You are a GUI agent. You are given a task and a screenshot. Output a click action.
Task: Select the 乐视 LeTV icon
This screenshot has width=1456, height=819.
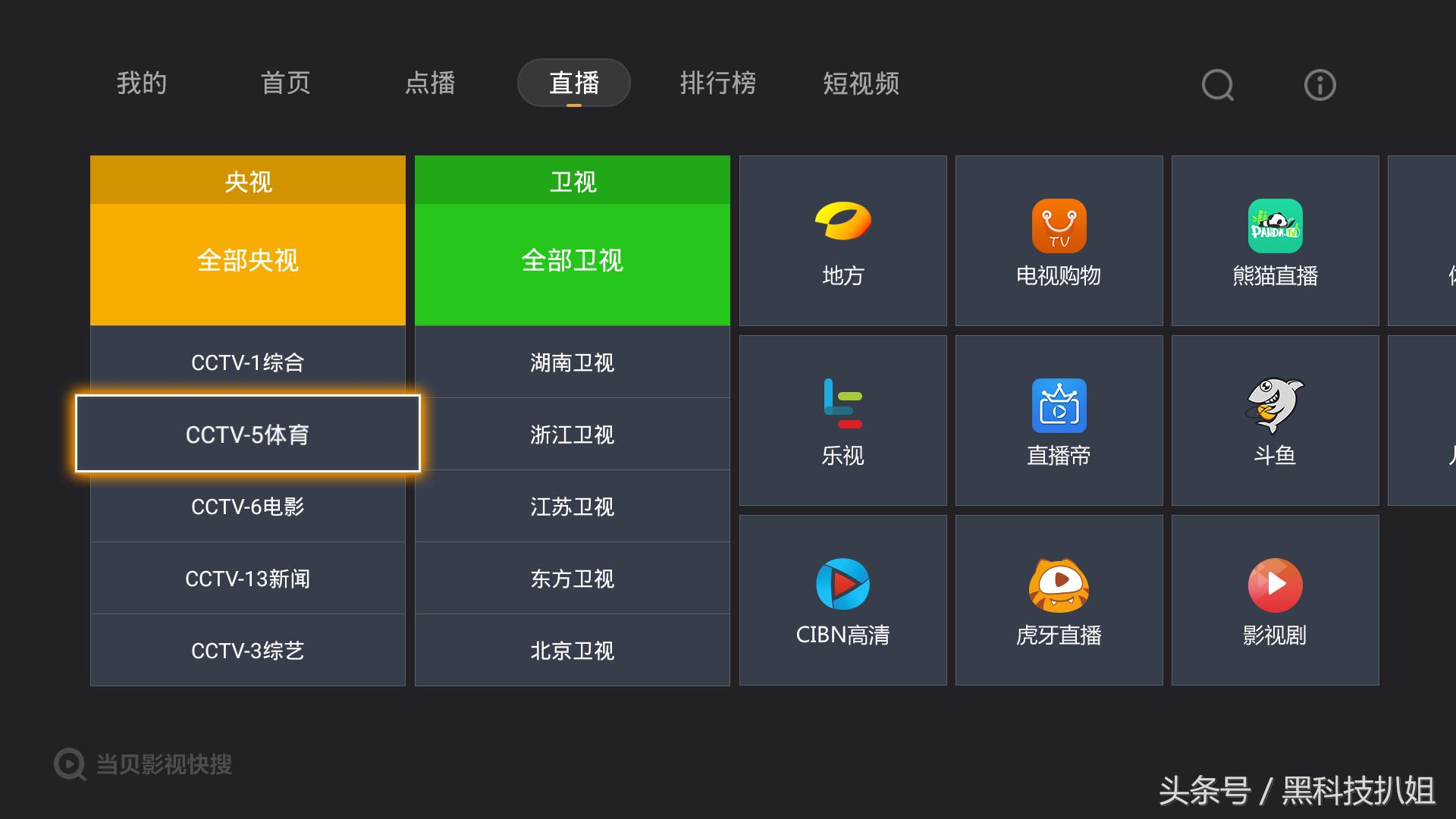[x=843, y=421]
